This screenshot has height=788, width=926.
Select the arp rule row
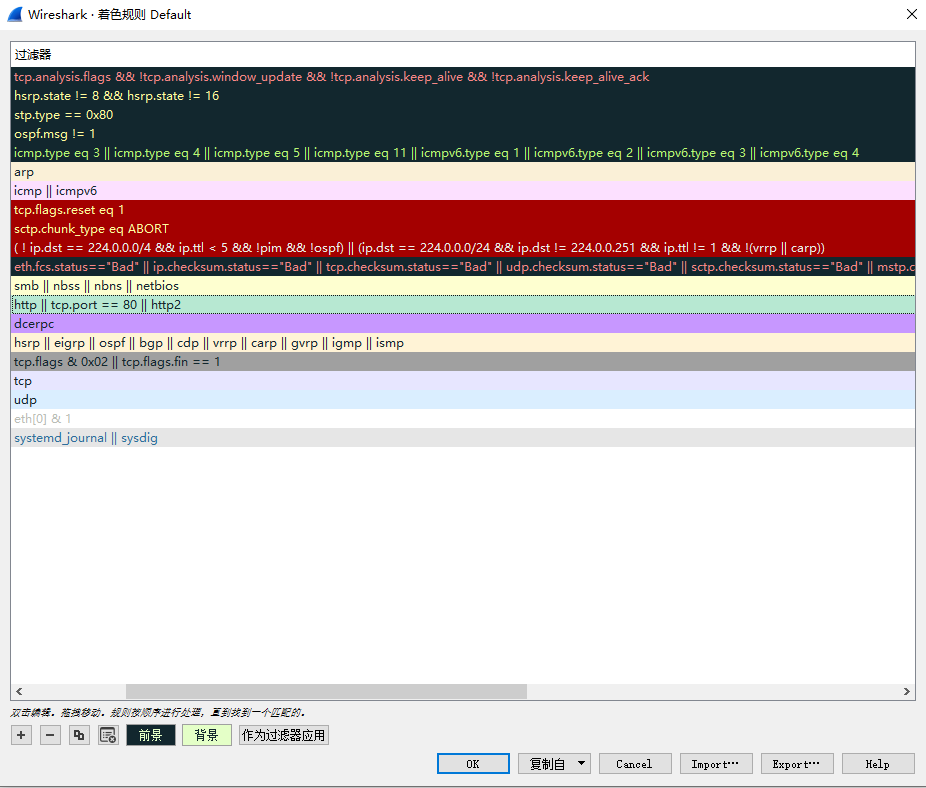463,172
